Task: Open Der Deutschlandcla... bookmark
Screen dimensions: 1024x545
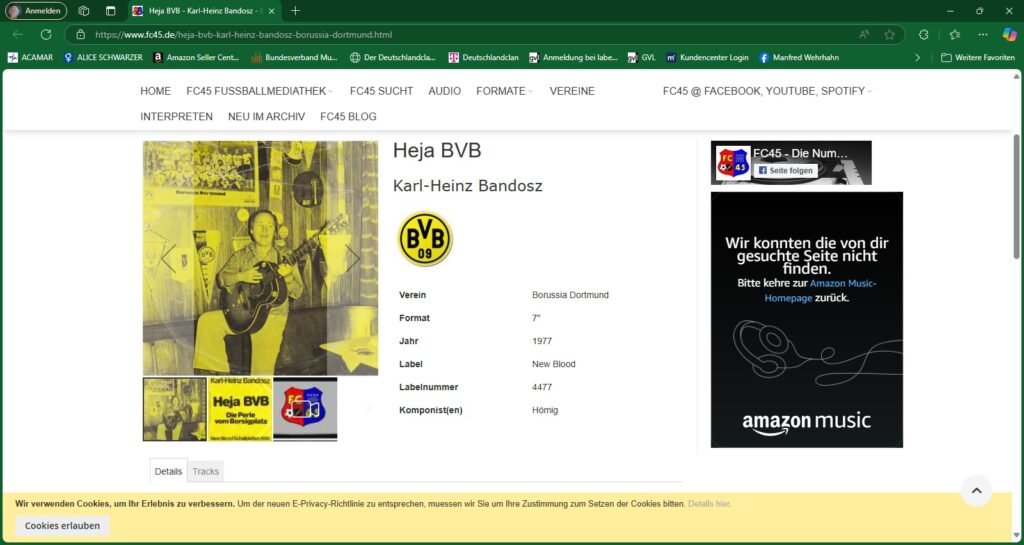Action: 393,57
